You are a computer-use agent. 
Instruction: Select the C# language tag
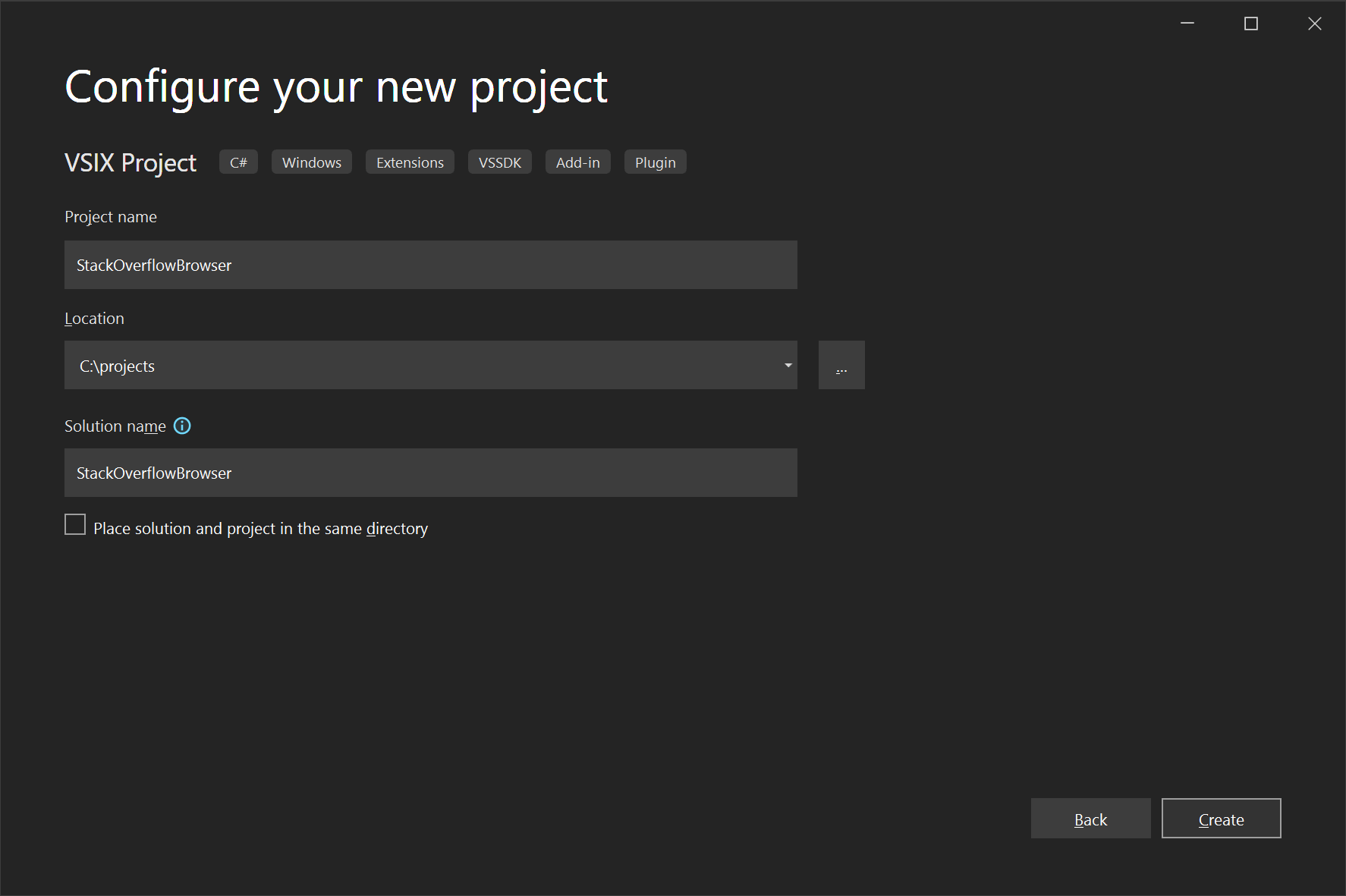pos(237,162)
